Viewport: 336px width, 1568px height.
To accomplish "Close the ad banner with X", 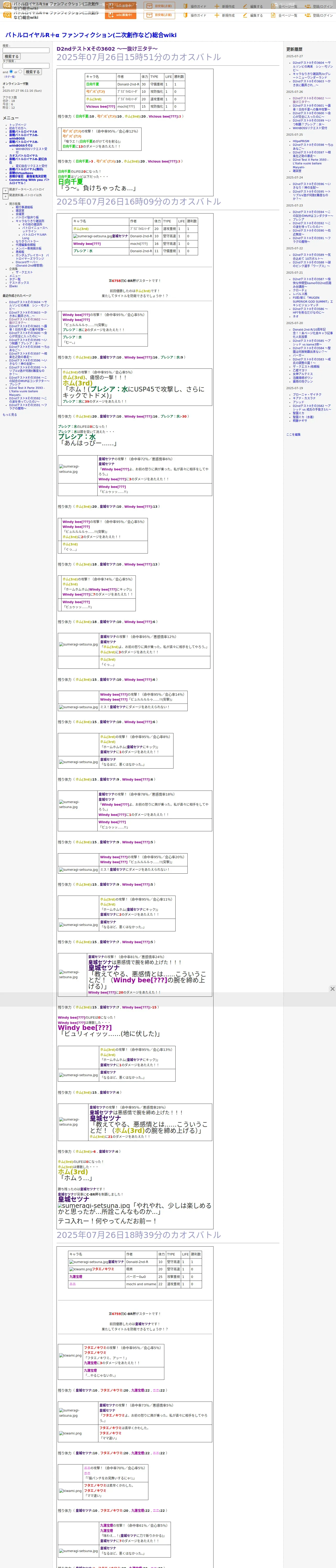I will (x=332, y=989).
